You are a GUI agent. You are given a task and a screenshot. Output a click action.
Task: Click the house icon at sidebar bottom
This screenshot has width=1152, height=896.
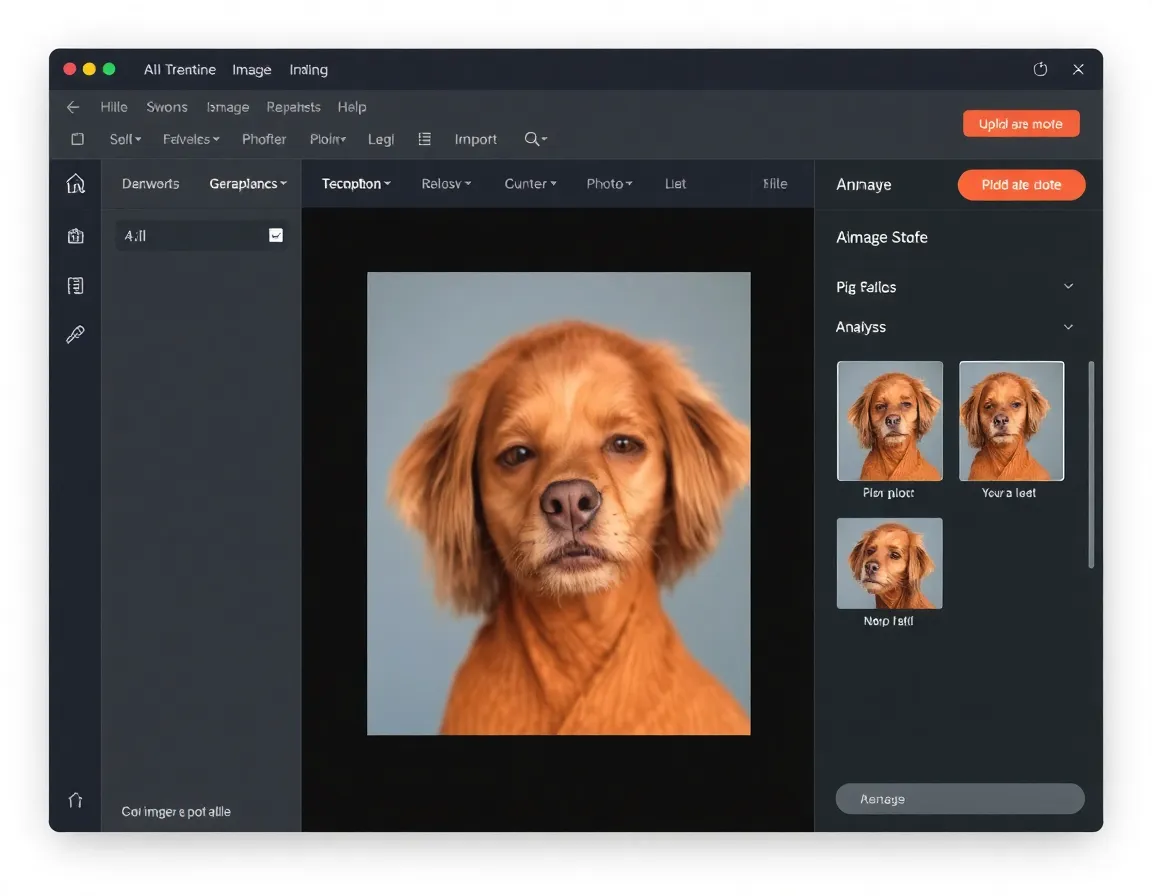(75, 800)
